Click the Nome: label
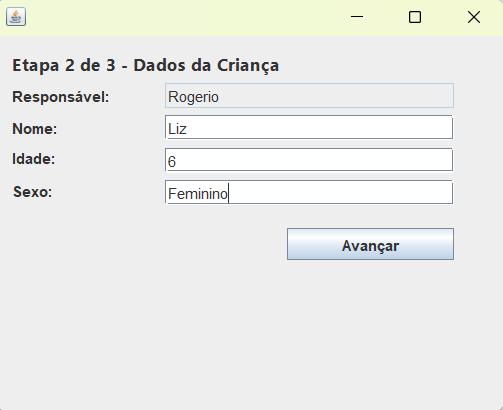 click(35, 129)
